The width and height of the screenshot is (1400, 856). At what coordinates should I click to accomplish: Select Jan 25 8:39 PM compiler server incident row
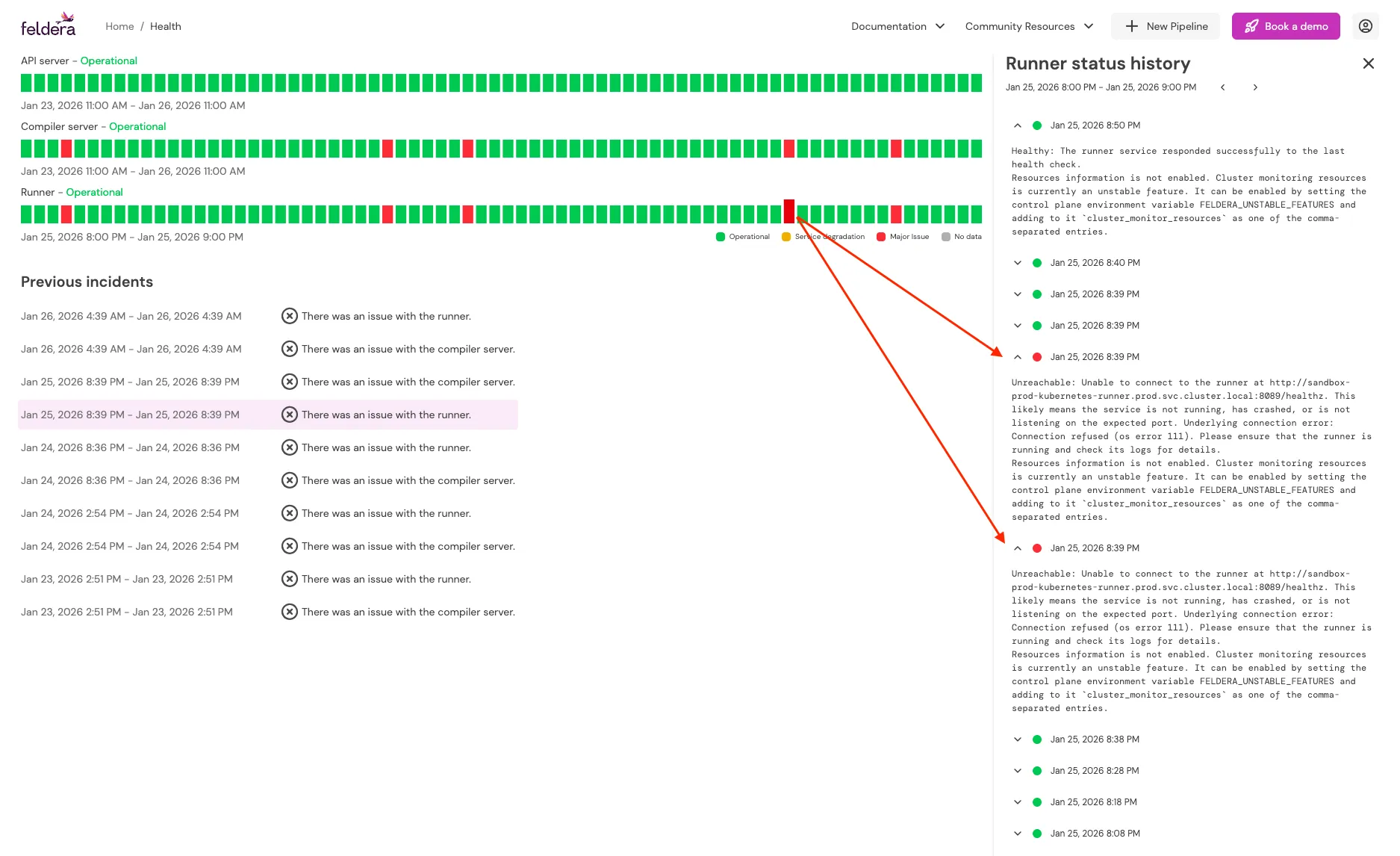point(268,382)
